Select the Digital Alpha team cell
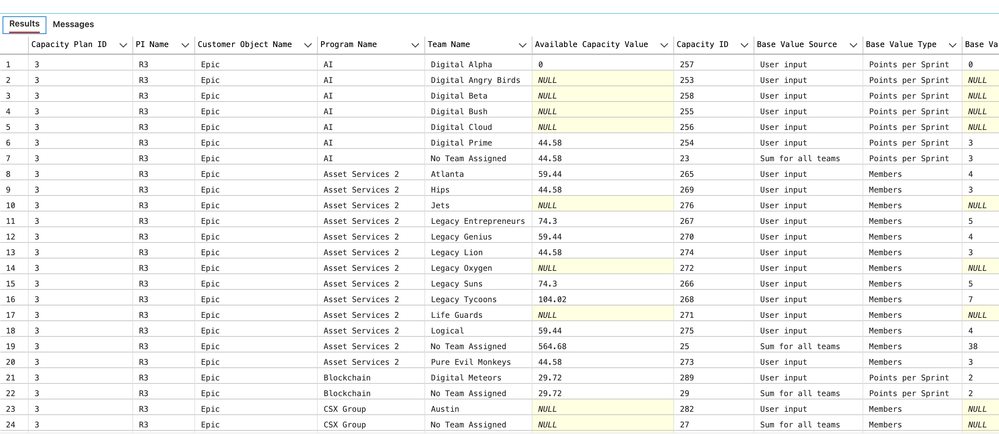 pyautogui.click(x=478, y=64)
